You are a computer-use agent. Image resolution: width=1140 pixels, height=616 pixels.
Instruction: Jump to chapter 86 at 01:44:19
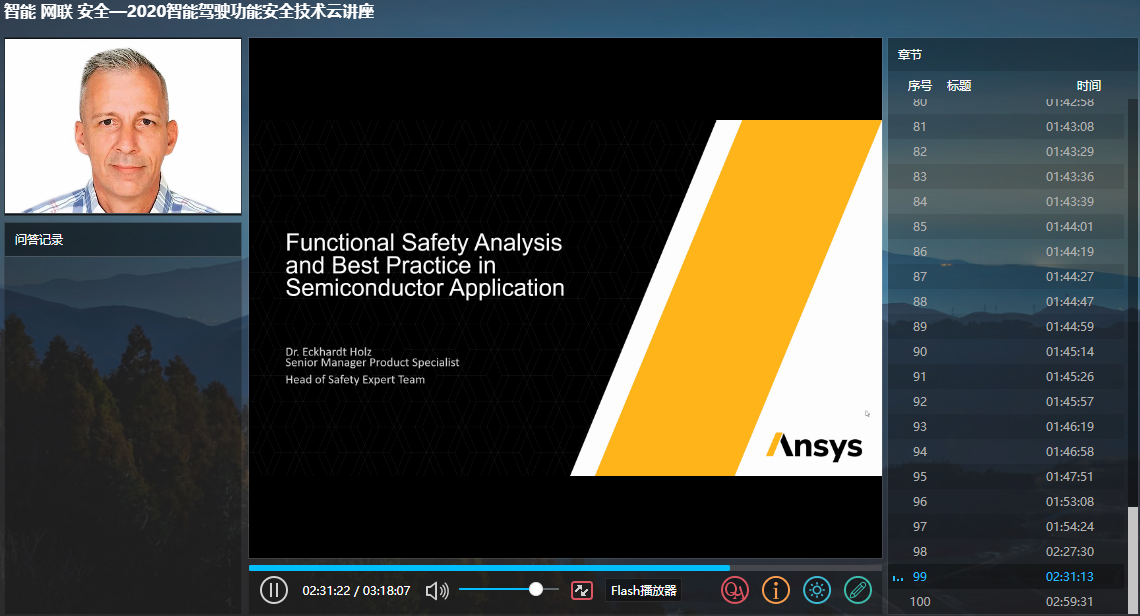(1007, 252)
